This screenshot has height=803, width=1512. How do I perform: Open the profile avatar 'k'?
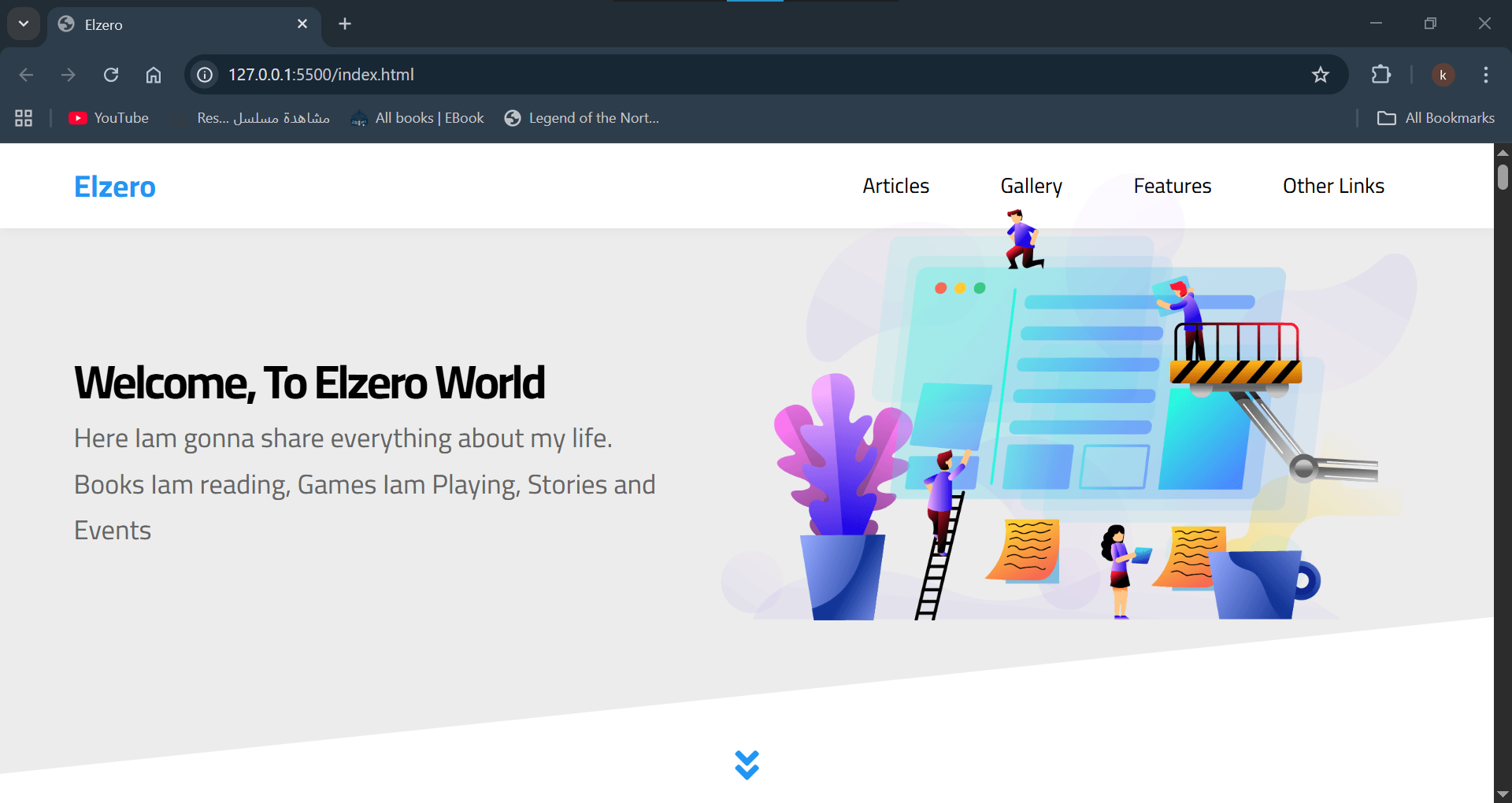click(1443, 75)
